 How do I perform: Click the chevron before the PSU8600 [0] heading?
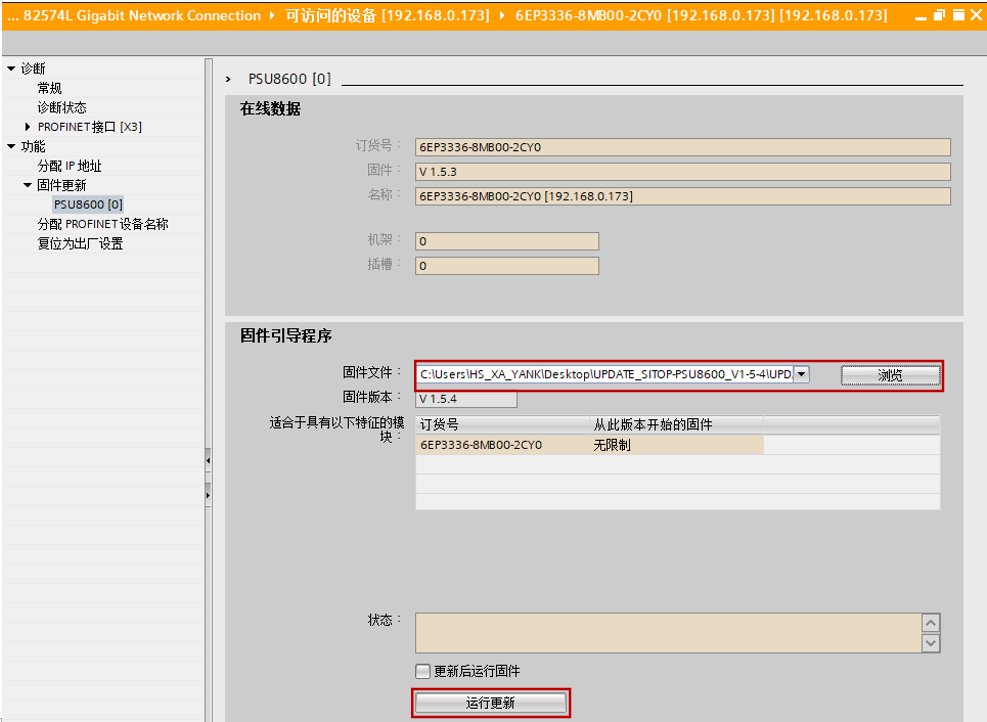click(229, 79)
